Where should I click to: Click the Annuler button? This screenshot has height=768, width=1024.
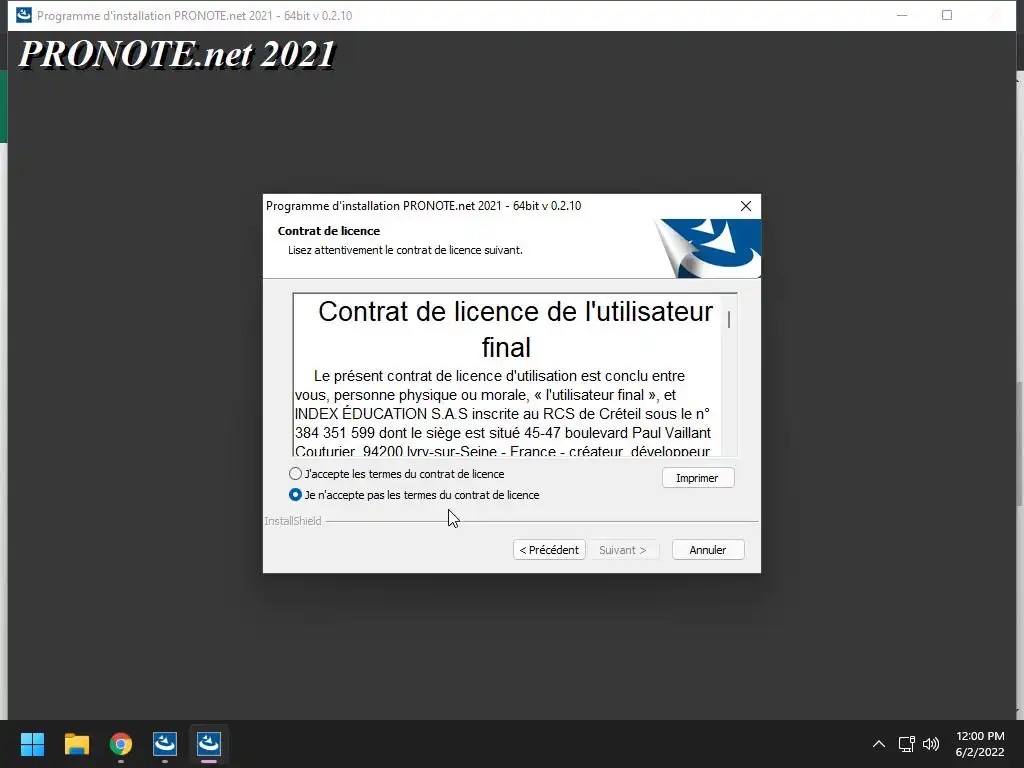tap(708, 550)
